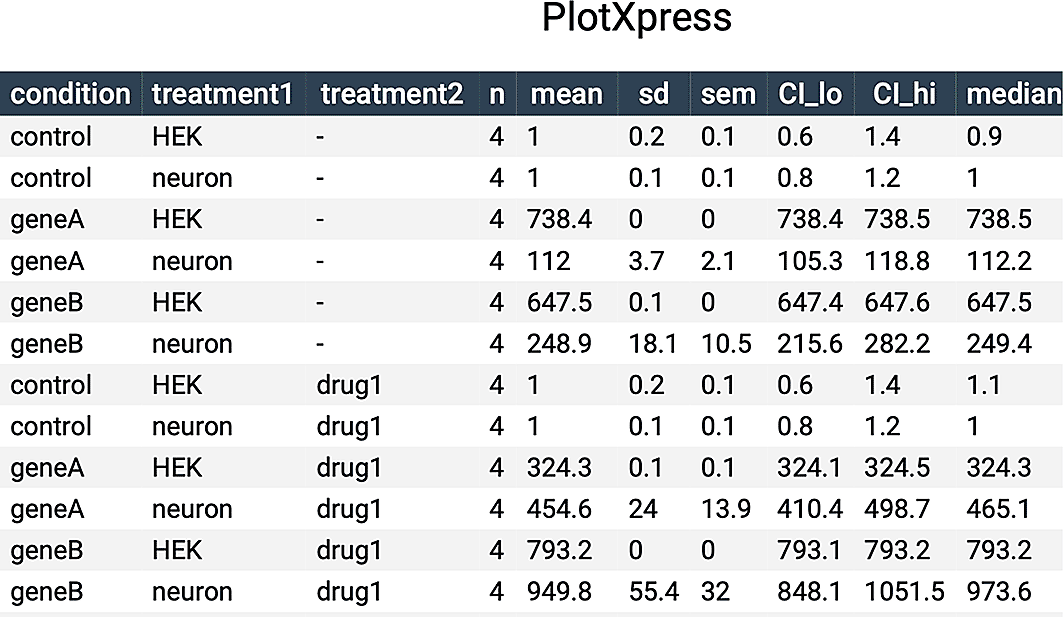Click the sd column header
1063x617 pixels.
[x=654, y=94]
